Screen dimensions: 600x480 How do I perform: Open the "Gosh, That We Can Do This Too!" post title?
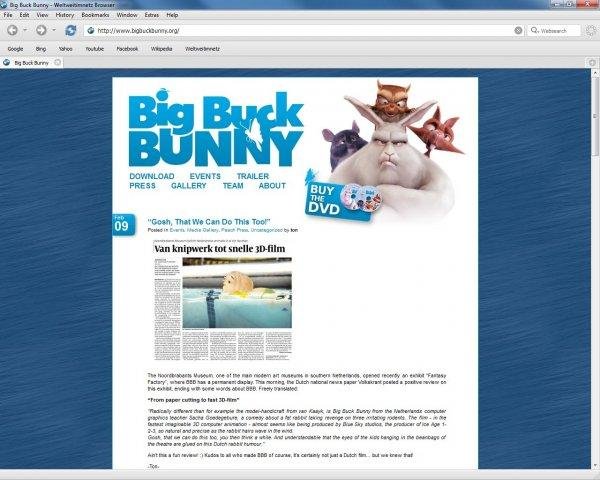209,222
